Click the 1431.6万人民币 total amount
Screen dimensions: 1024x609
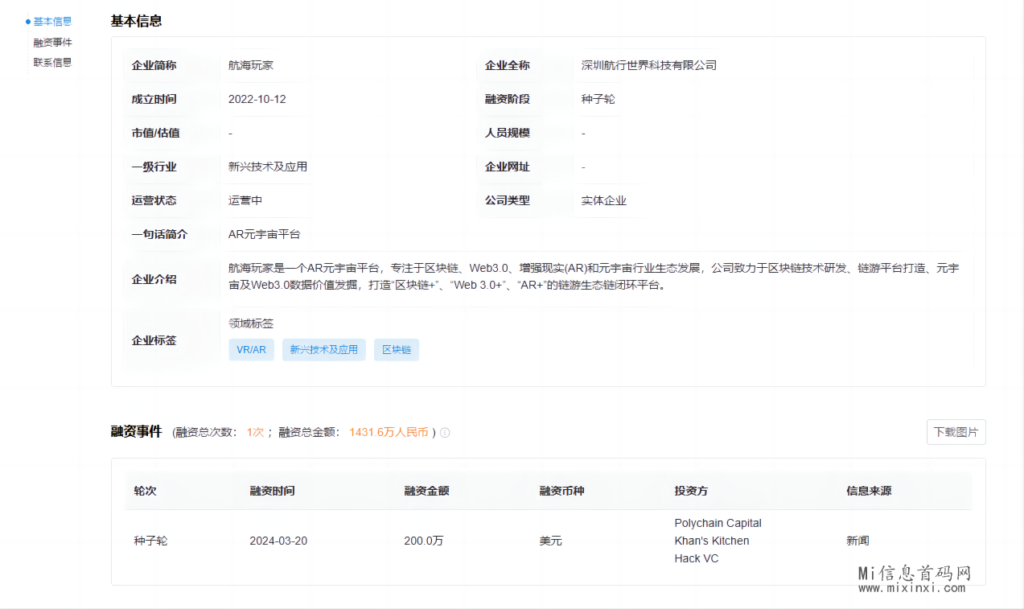coord(388,433)
